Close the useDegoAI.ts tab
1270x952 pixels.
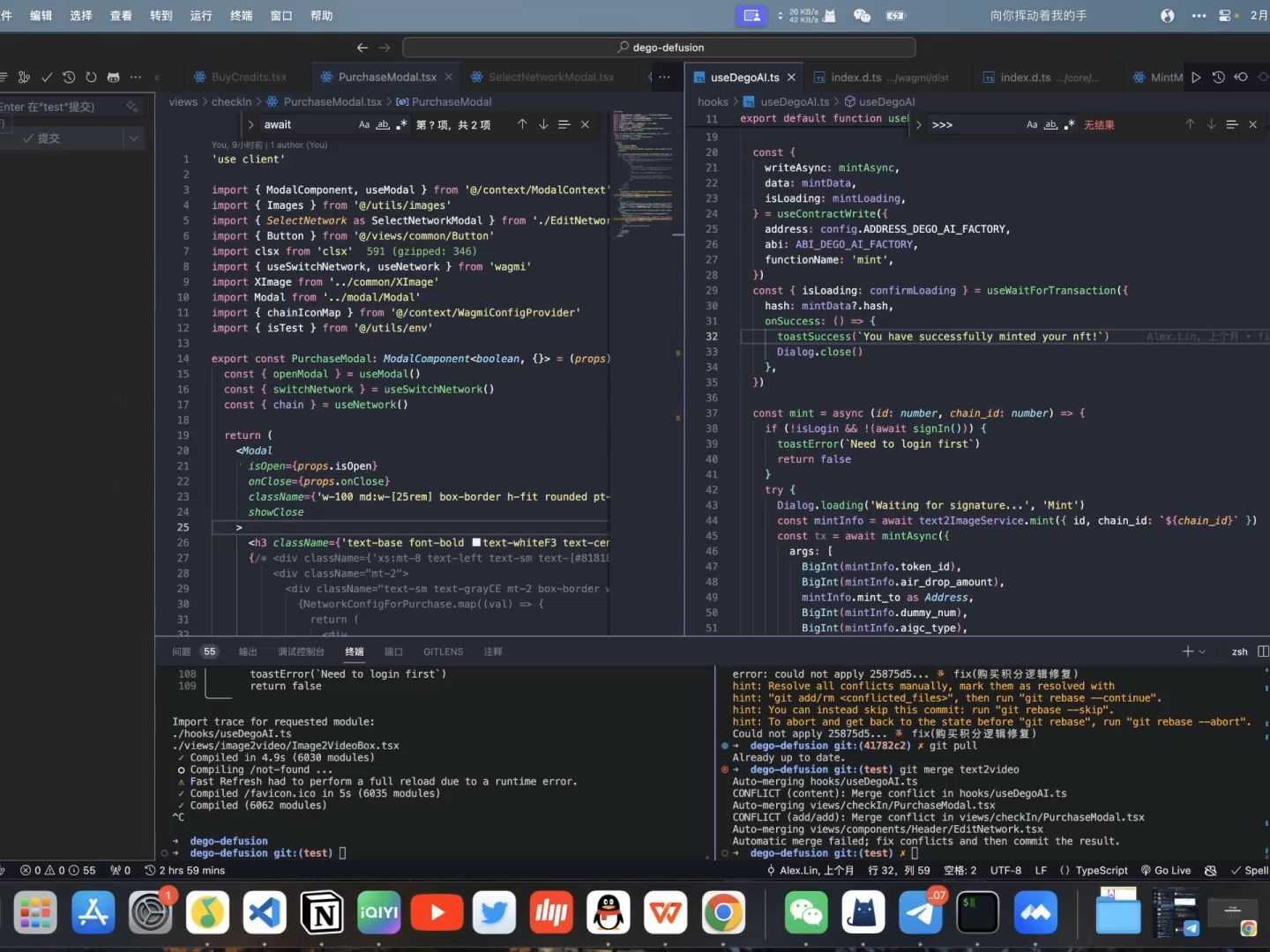tap(791, 78)
